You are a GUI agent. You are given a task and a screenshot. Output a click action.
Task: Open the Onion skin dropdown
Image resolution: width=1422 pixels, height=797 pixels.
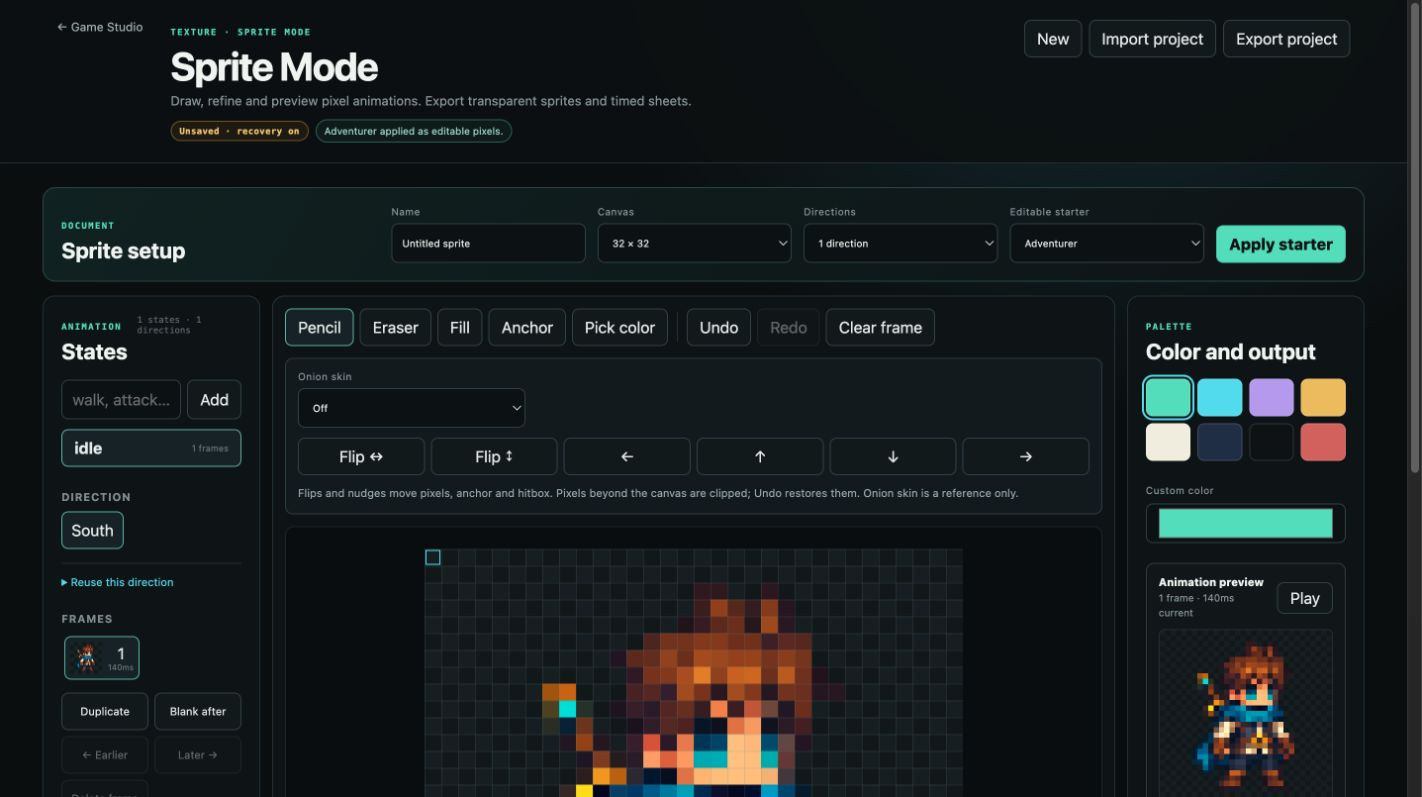(411, 408)
